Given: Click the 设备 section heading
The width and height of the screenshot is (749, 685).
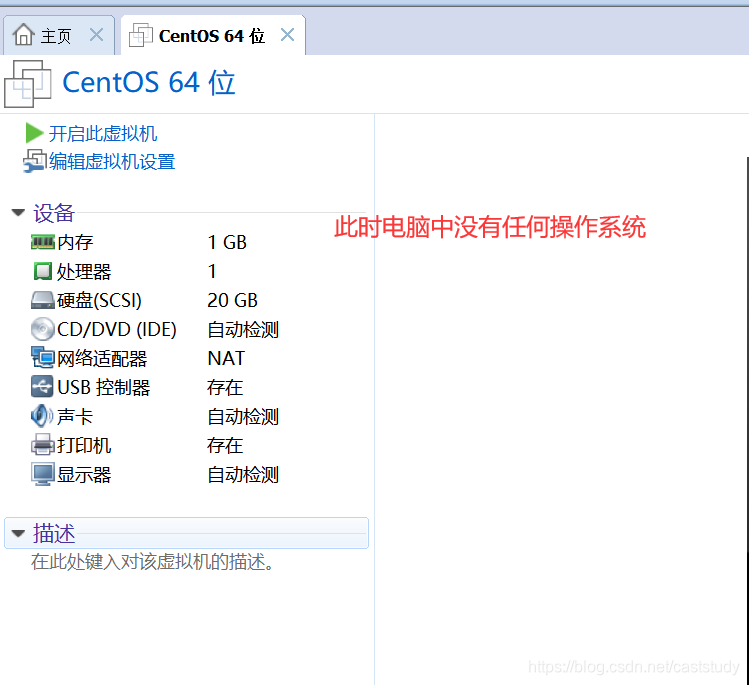Looking at the screenshot, I should click(54, 213).
